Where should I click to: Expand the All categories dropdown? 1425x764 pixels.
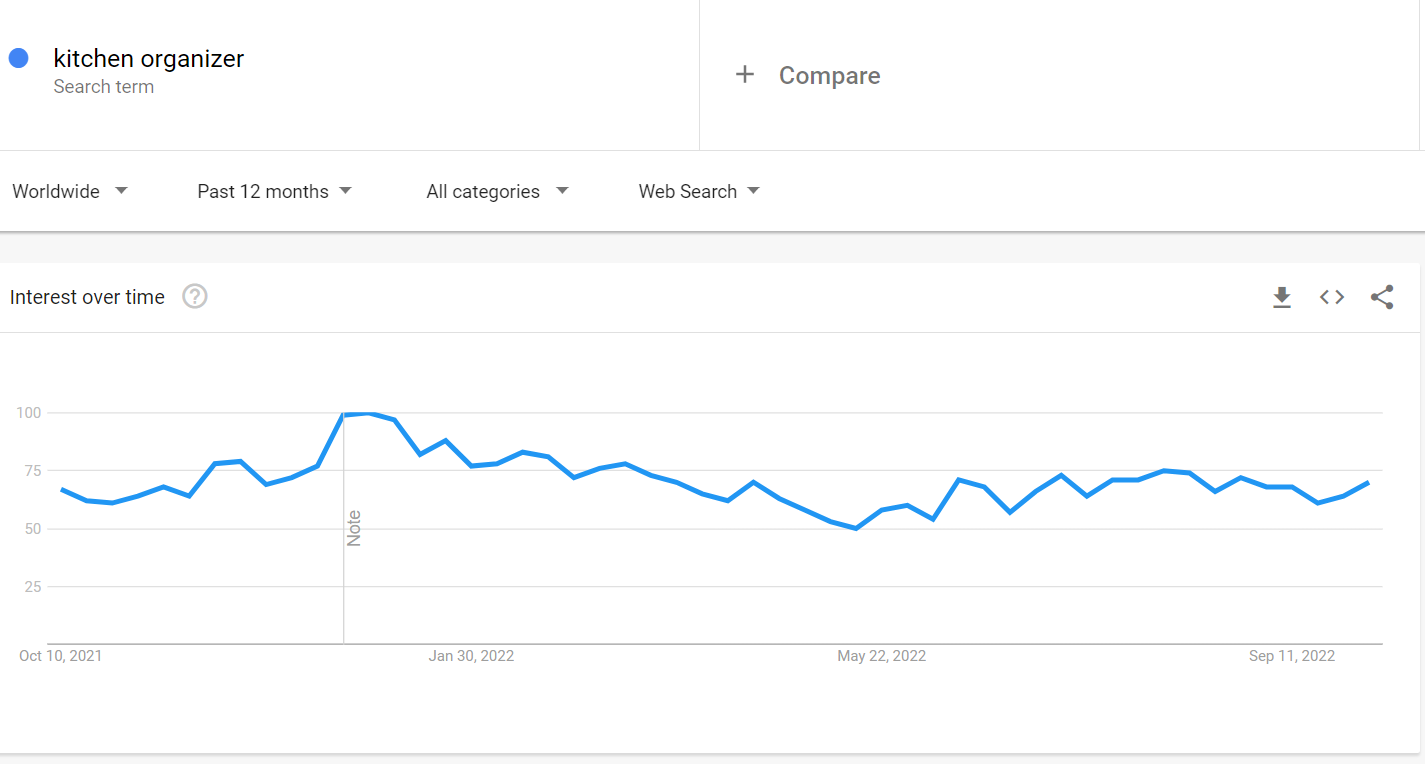pyautogui.click(x=497, y=191)
